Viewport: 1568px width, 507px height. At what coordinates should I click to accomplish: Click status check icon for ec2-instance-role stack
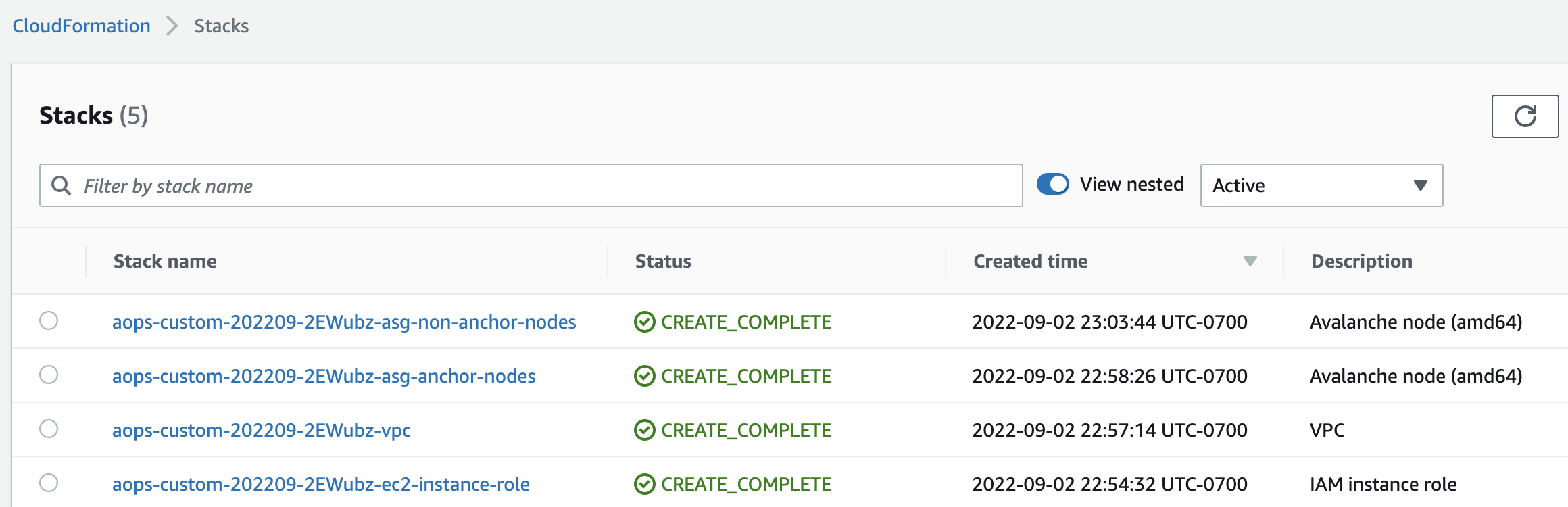pyautogui.click(x=644, y=484)
